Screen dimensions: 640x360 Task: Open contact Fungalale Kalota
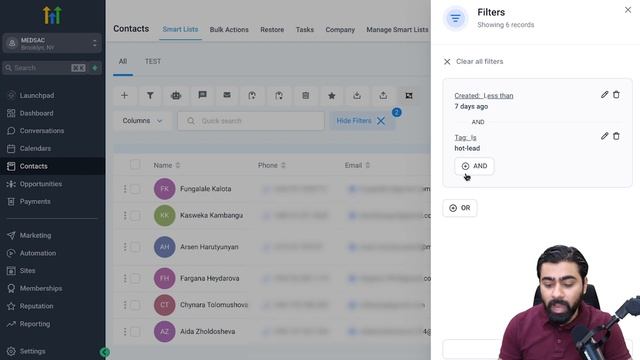206,189
